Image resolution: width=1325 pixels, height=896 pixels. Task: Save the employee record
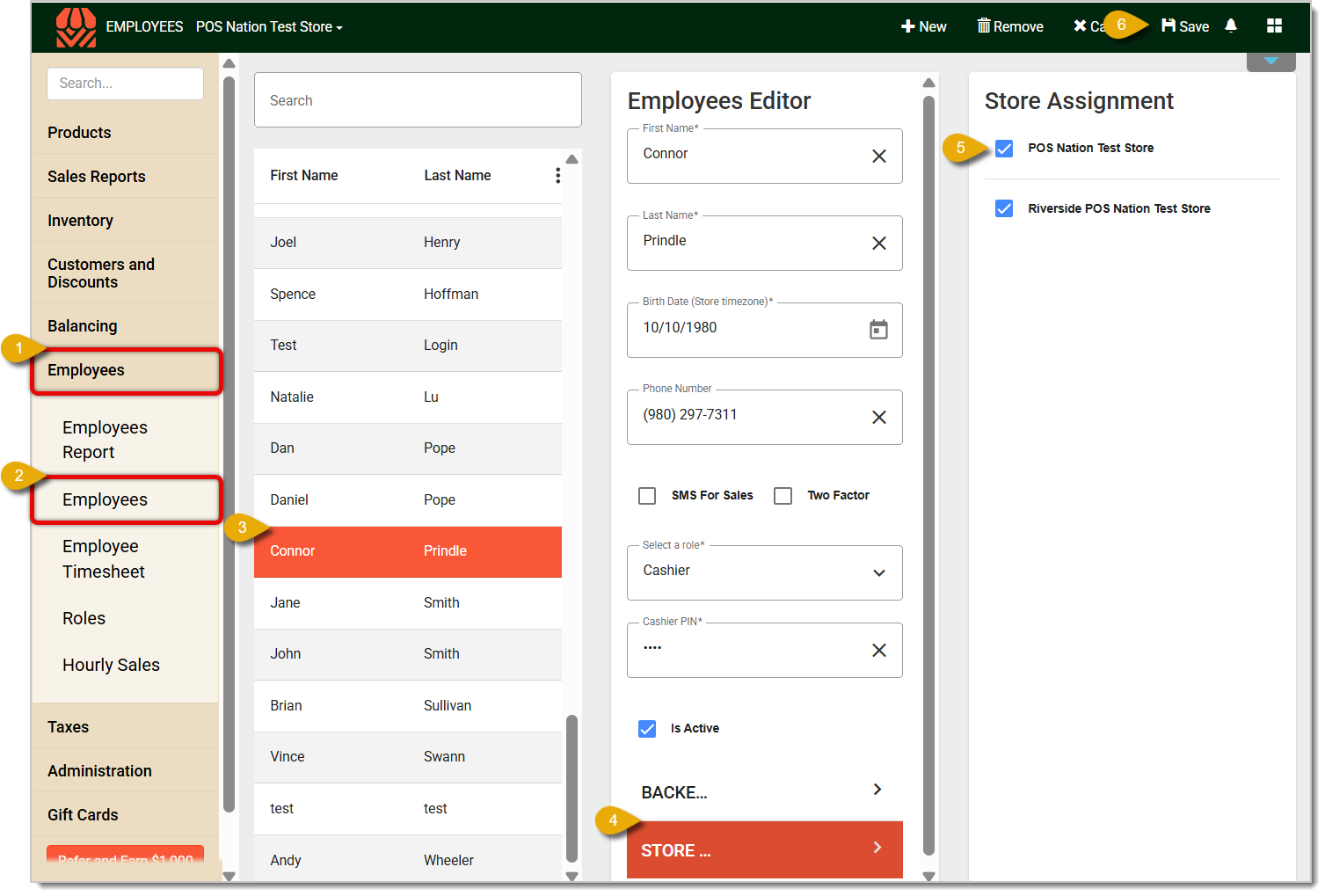[x=1185, y=26]
